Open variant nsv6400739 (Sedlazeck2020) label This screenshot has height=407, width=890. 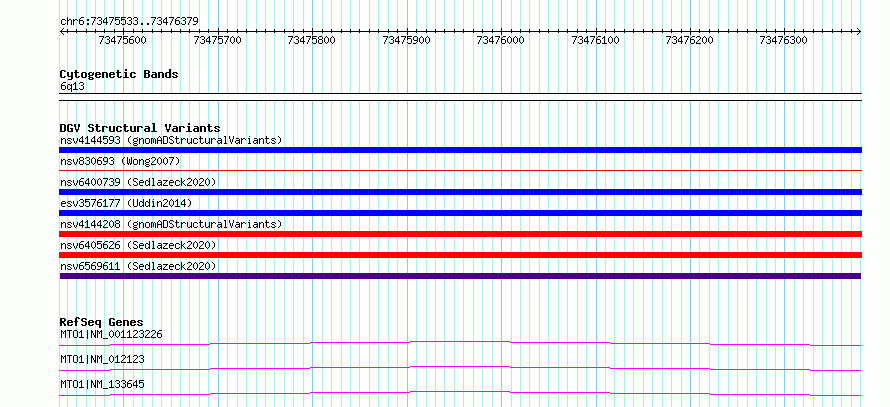pyautogui.click(x=138, y=182)
